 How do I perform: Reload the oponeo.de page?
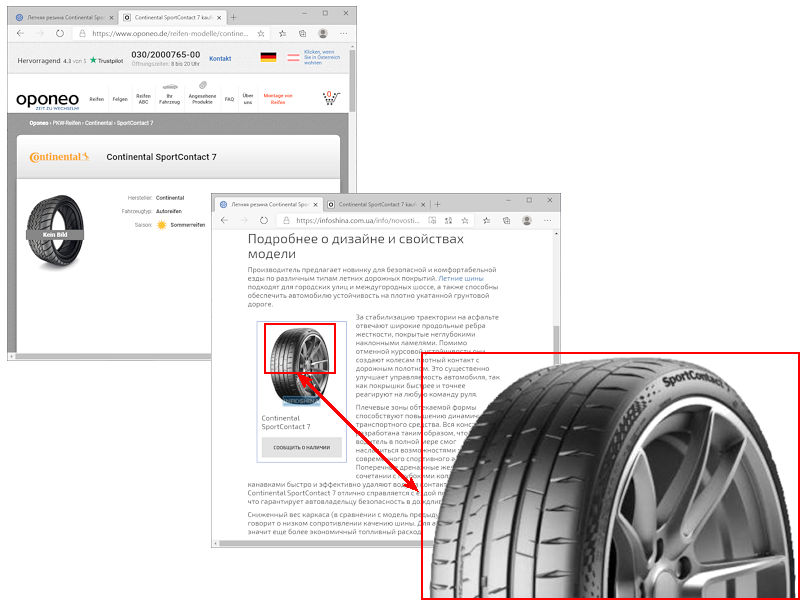click(x=60, y=33)
